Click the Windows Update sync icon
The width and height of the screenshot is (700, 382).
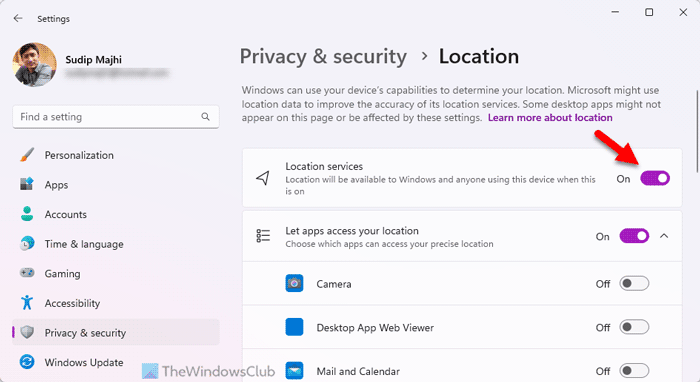tap(27, 362)
